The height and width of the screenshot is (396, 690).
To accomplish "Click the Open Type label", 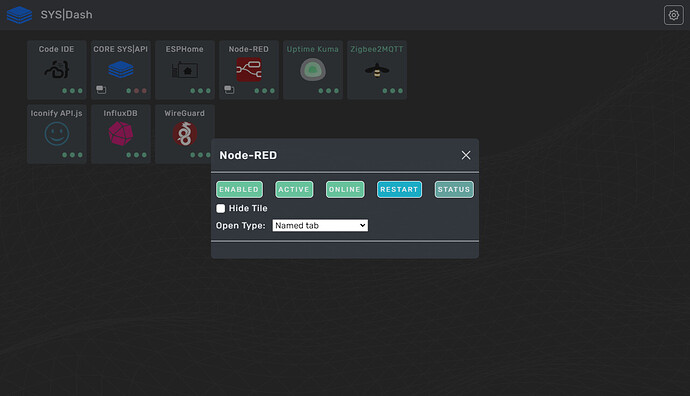I will (241, 226).
